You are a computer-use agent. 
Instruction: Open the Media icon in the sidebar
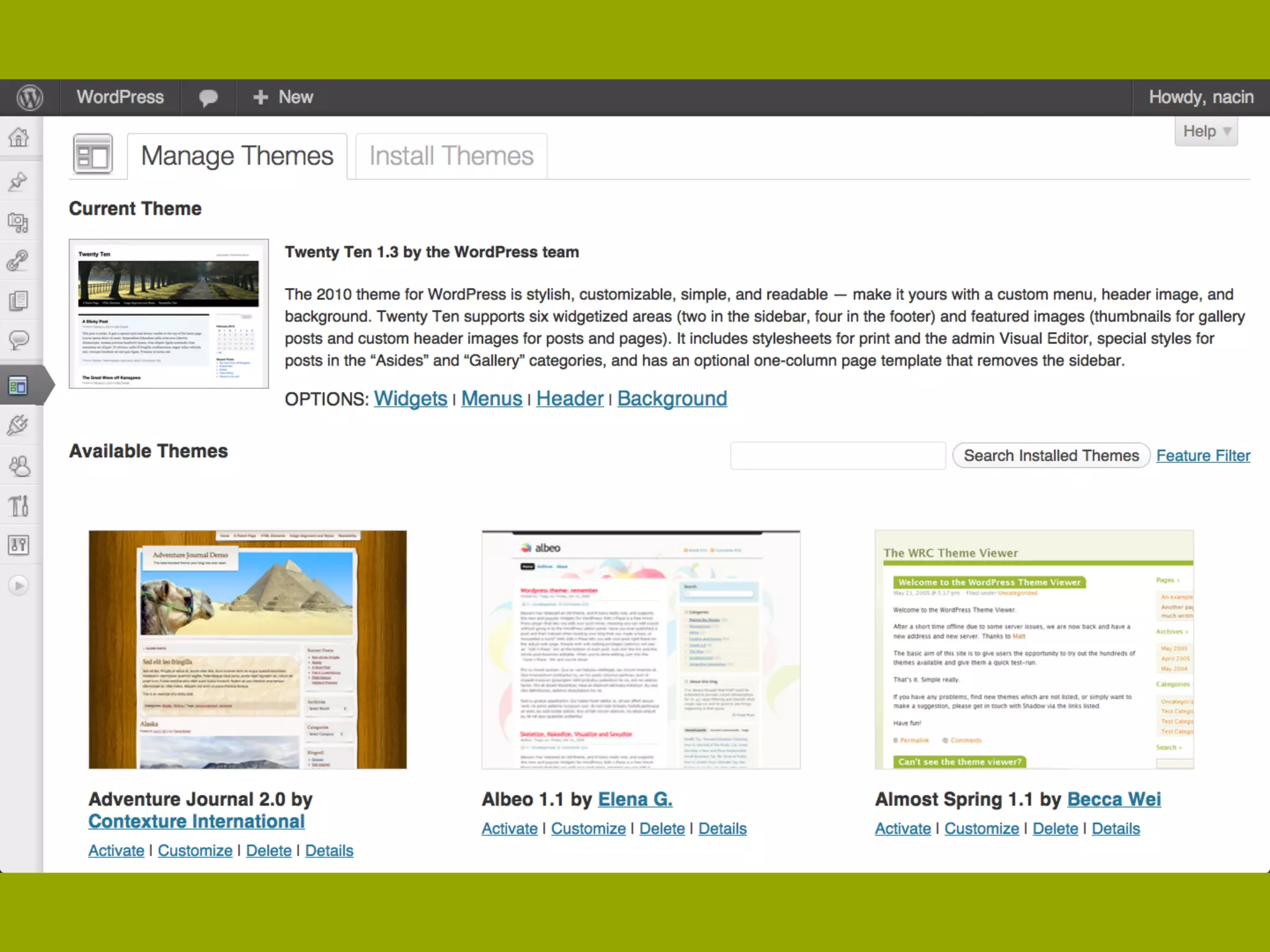19,222
